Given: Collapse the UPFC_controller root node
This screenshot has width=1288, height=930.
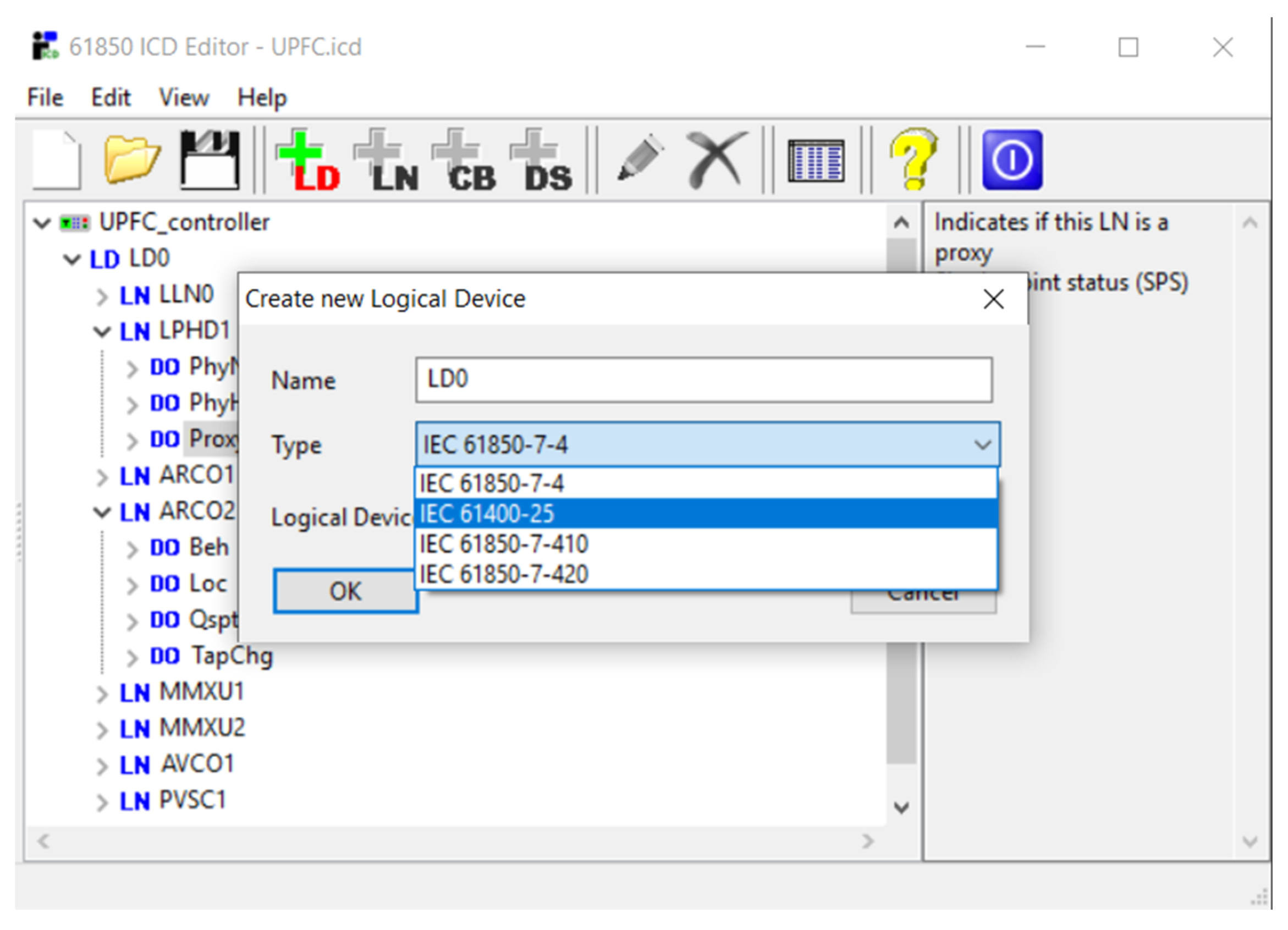Looking at the screenshot, I should click(x=42, y=223).
